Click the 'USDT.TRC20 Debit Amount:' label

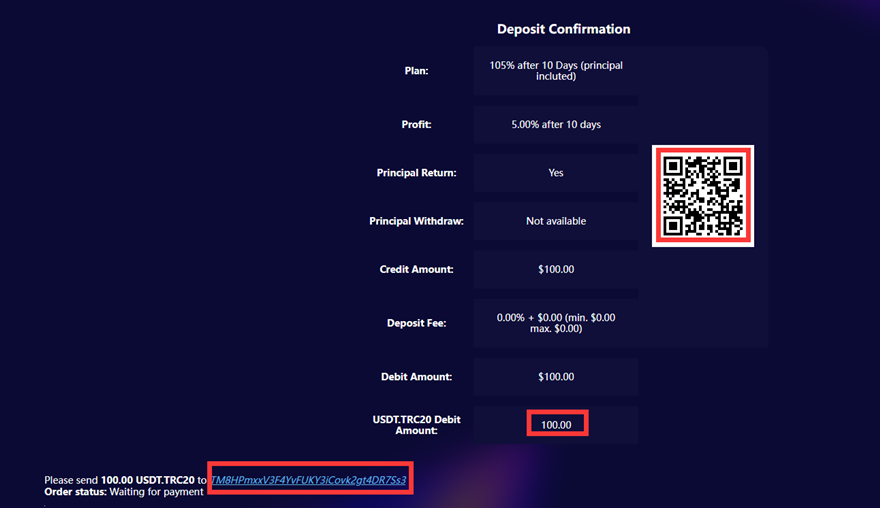[416, 425]
